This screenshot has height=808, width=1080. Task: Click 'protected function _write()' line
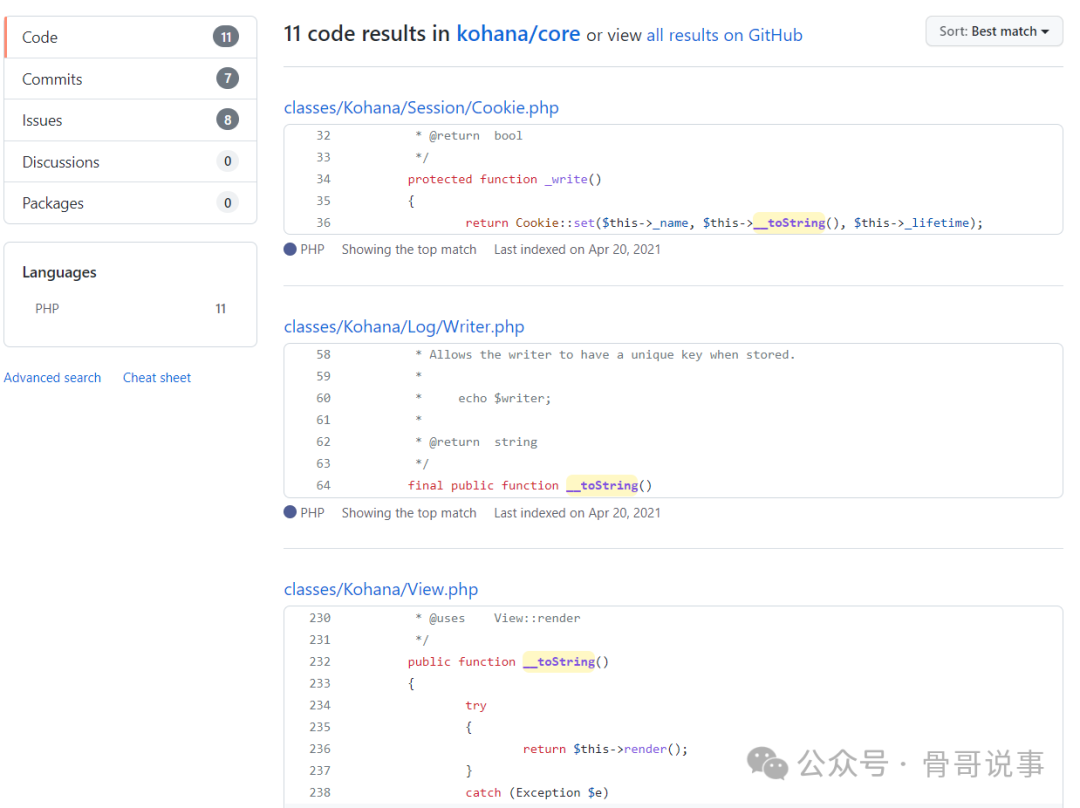(504, 179)
